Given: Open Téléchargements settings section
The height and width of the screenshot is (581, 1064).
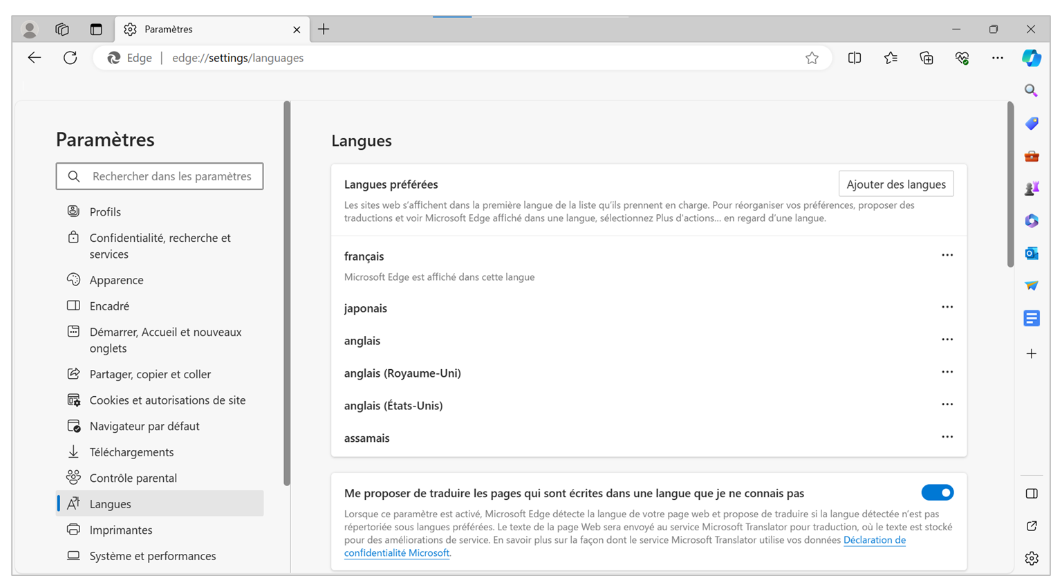Looking at the screenshot, I should pyautogui.click(x=159, y=452).
